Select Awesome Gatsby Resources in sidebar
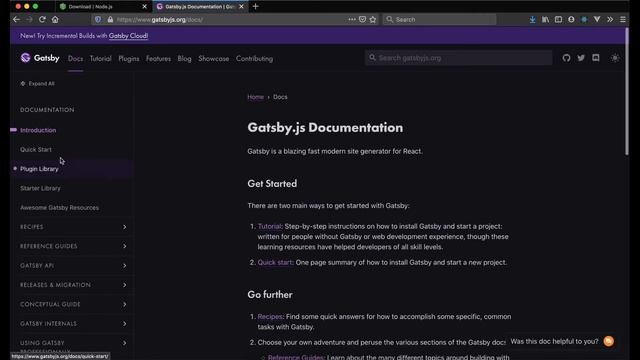The width and height of the screenshot is (640, 360). [60, 208]
